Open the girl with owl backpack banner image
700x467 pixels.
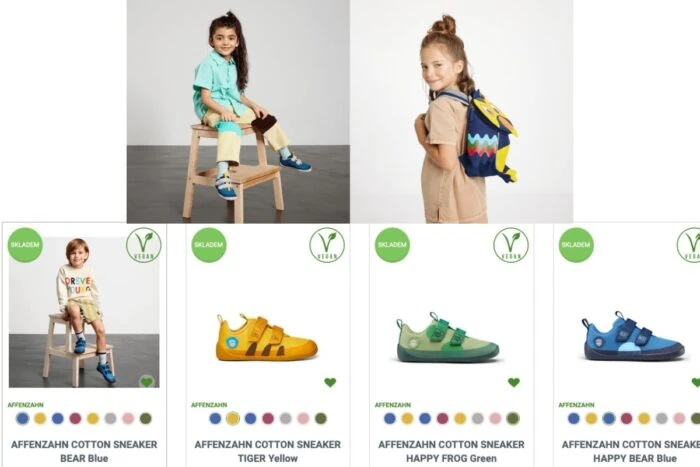[462, 111]
